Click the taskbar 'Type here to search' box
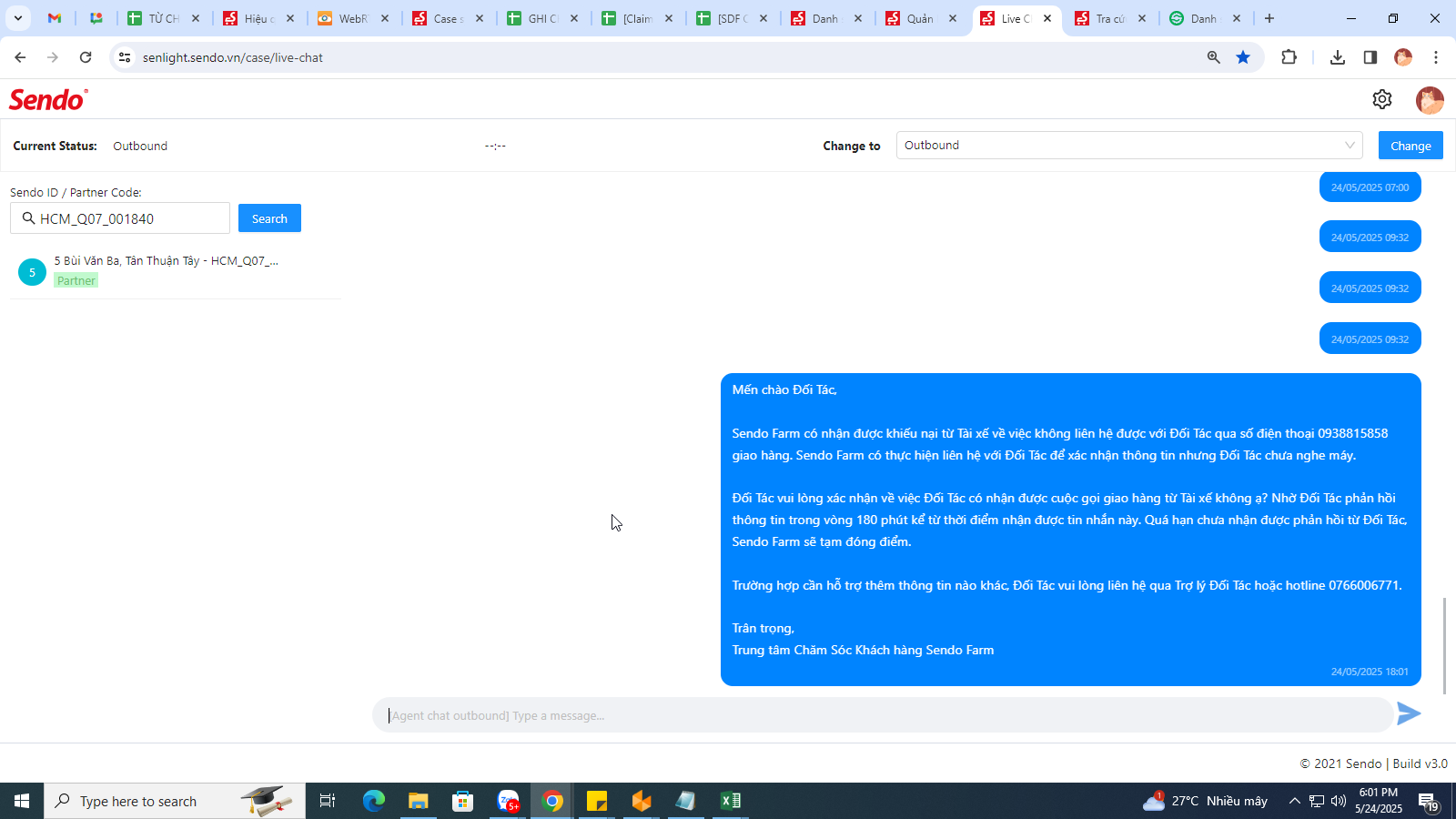This screenshot has width=1456, height=819. 175,801
